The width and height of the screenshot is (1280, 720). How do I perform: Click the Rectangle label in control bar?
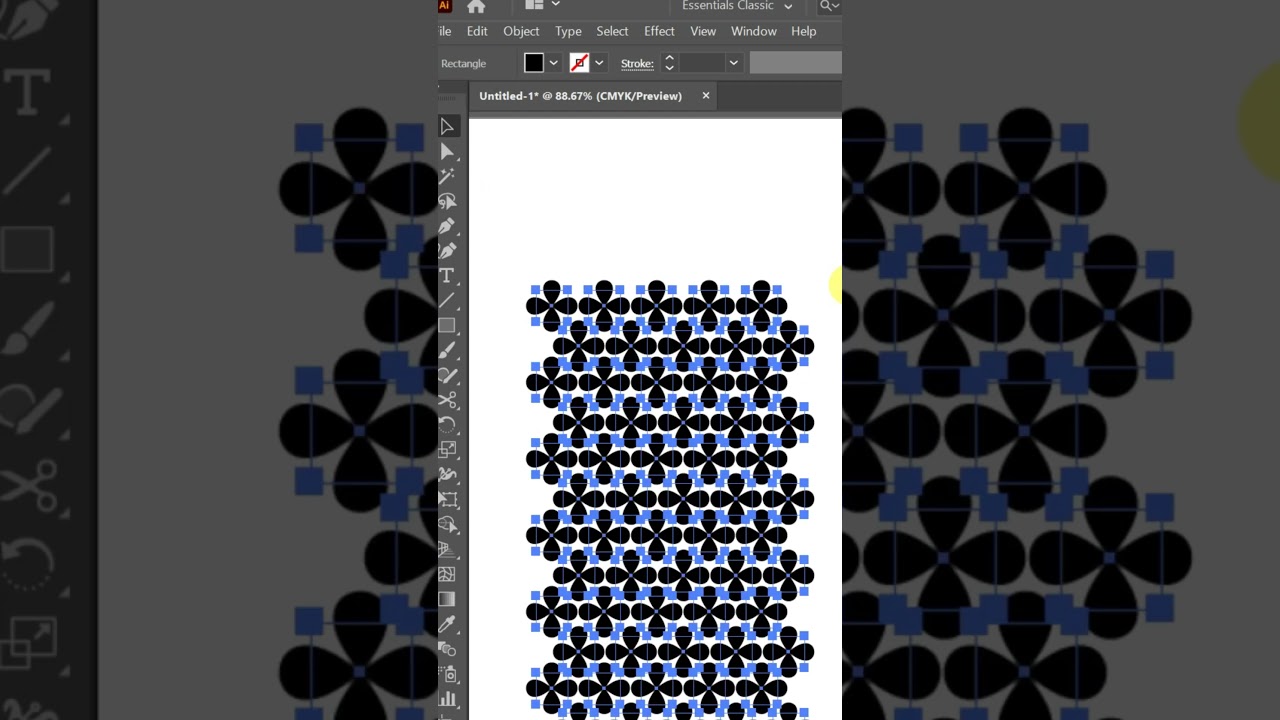(463, 63)
